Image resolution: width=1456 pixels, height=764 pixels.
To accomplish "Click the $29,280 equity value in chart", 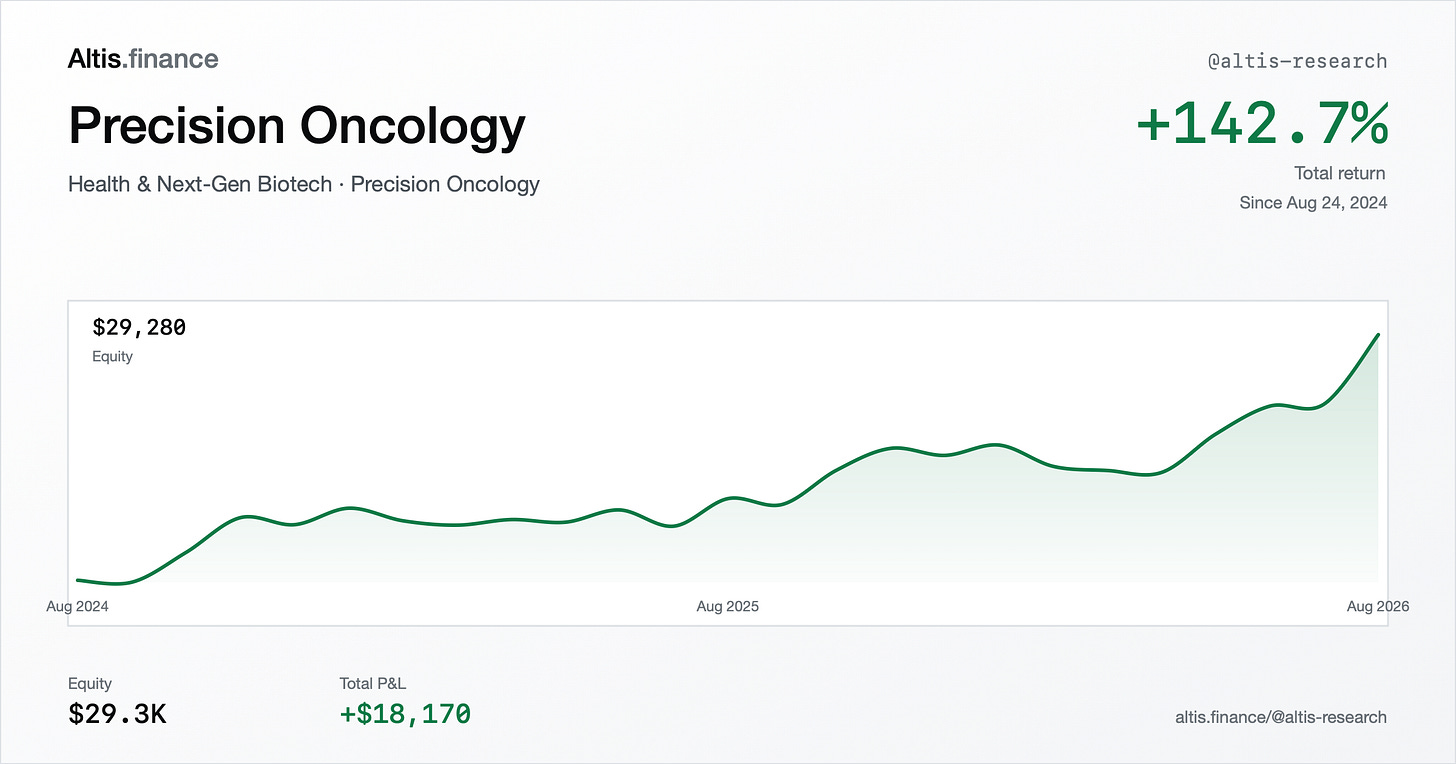I will 139,327.
